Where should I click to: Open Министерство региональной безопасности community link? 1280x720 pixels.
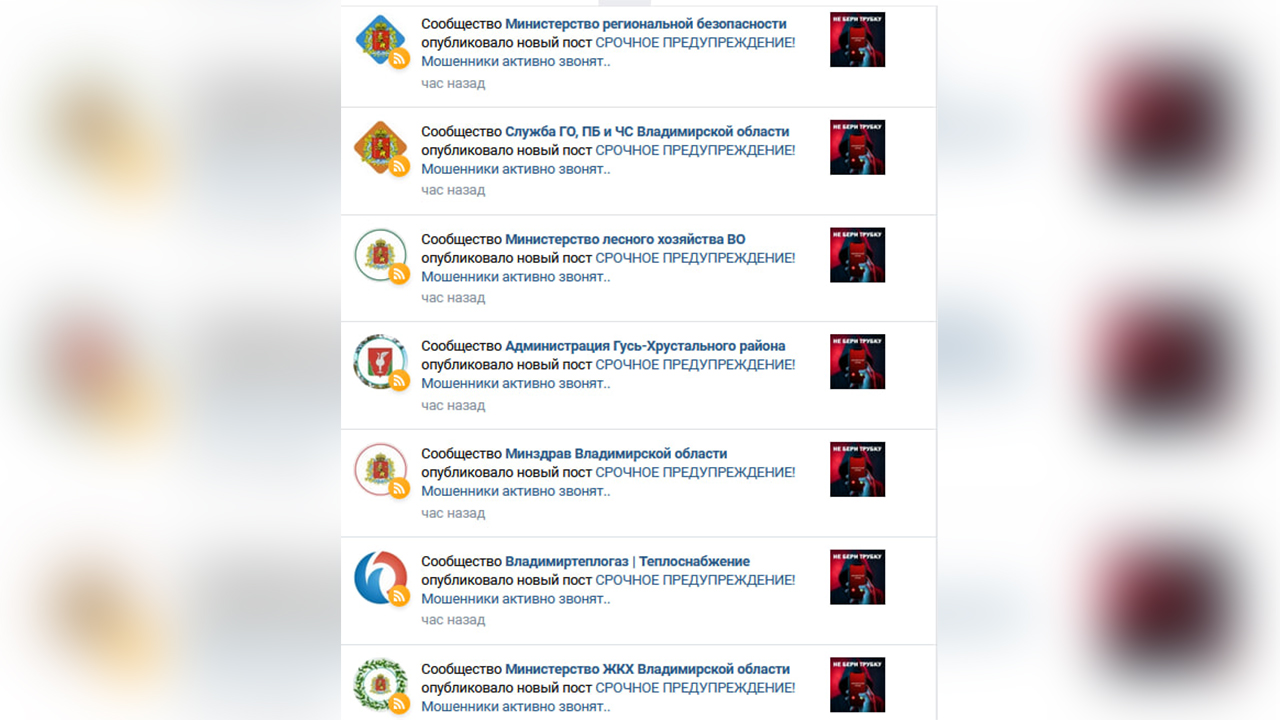point(646,24)
